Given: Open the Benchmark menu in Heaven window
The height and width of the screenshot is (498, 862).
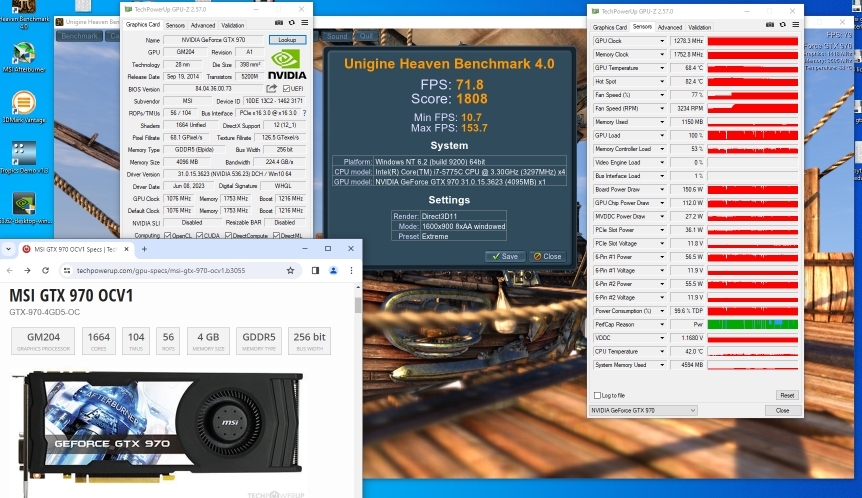Looking at the screenshot, I should tap(79, 36).
